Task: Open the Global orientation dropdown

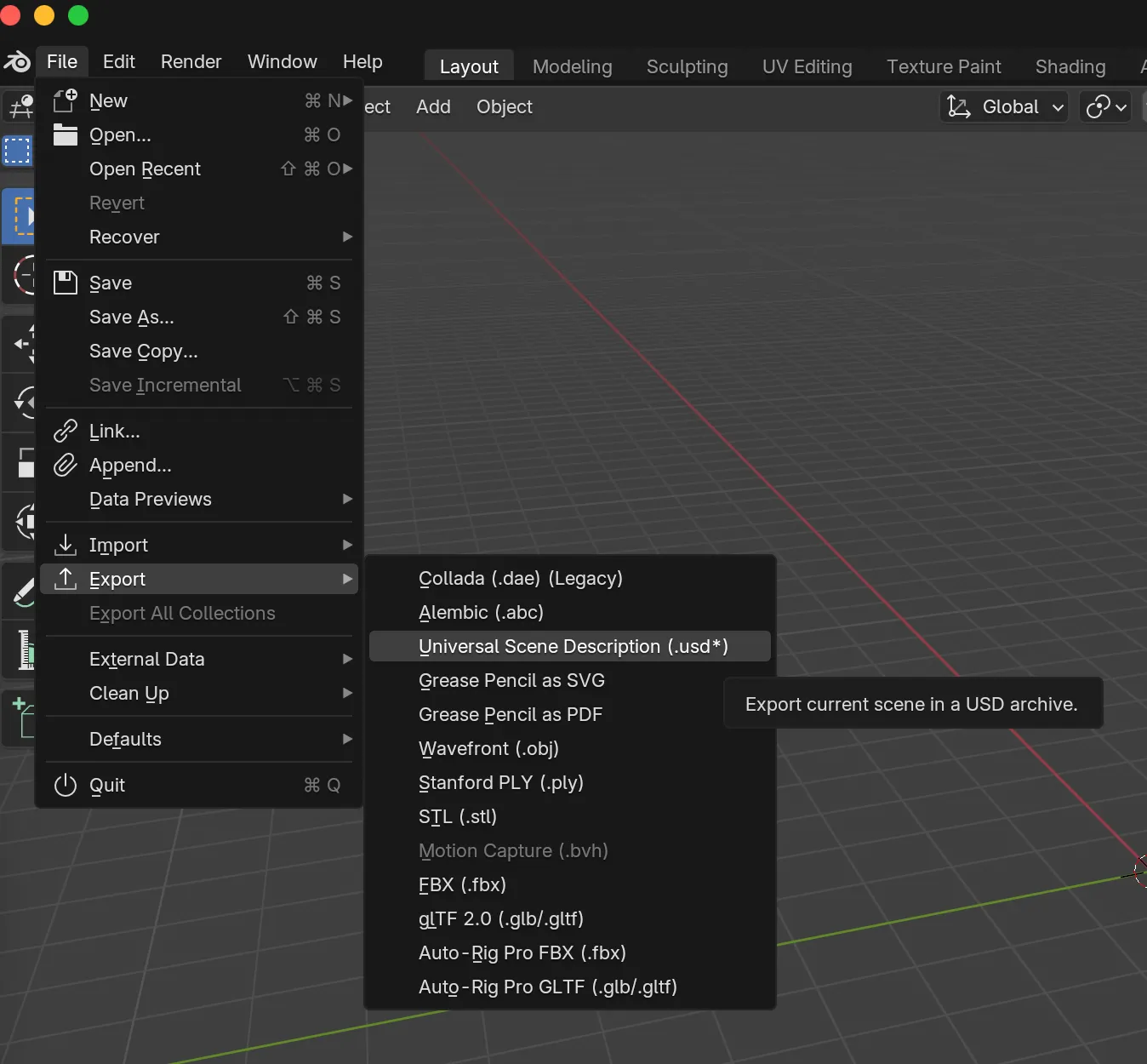Action: pos(1004,106)
